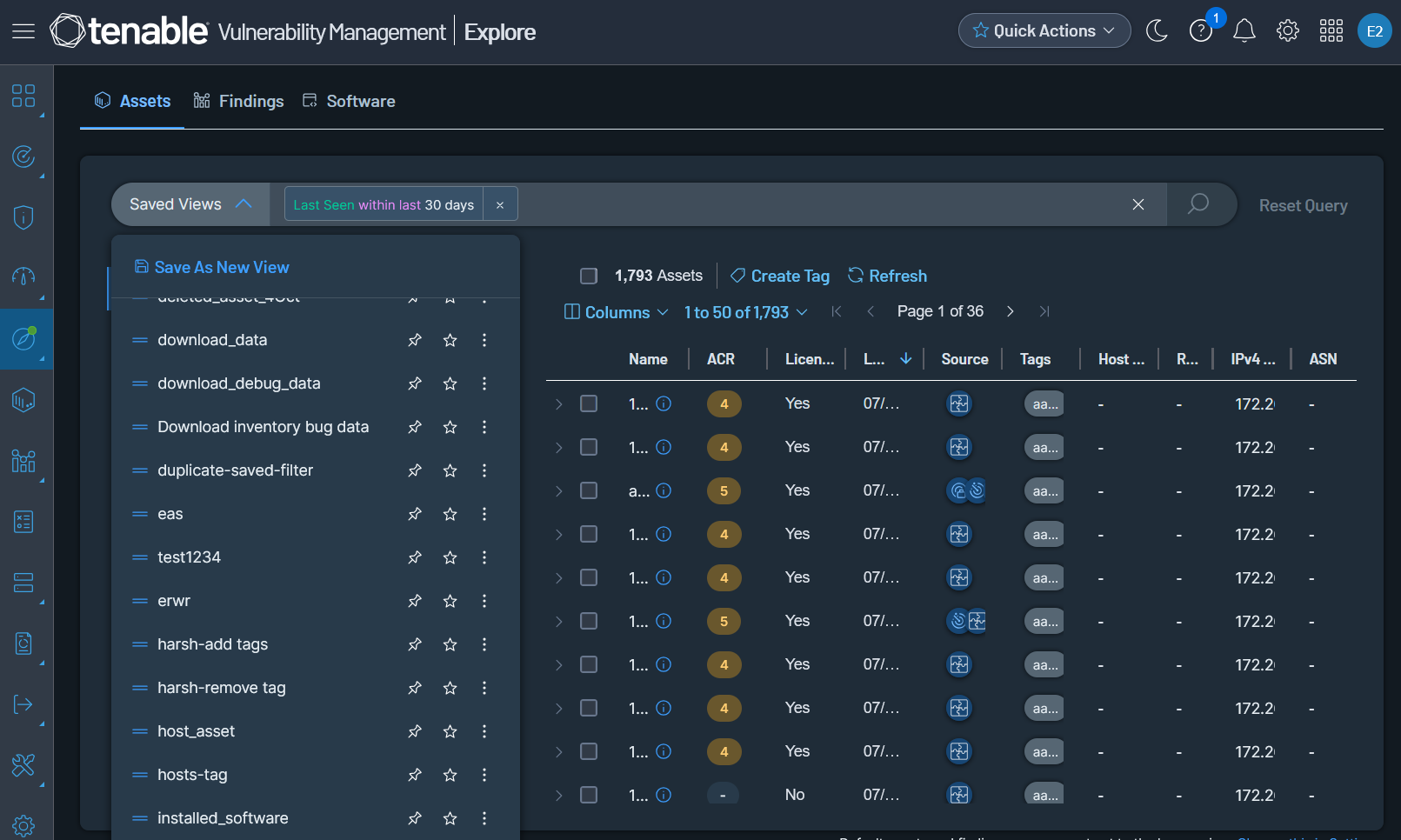Open the apps grid launcher
This screenshot has height=840, width=1401.
click(1331, 31)
